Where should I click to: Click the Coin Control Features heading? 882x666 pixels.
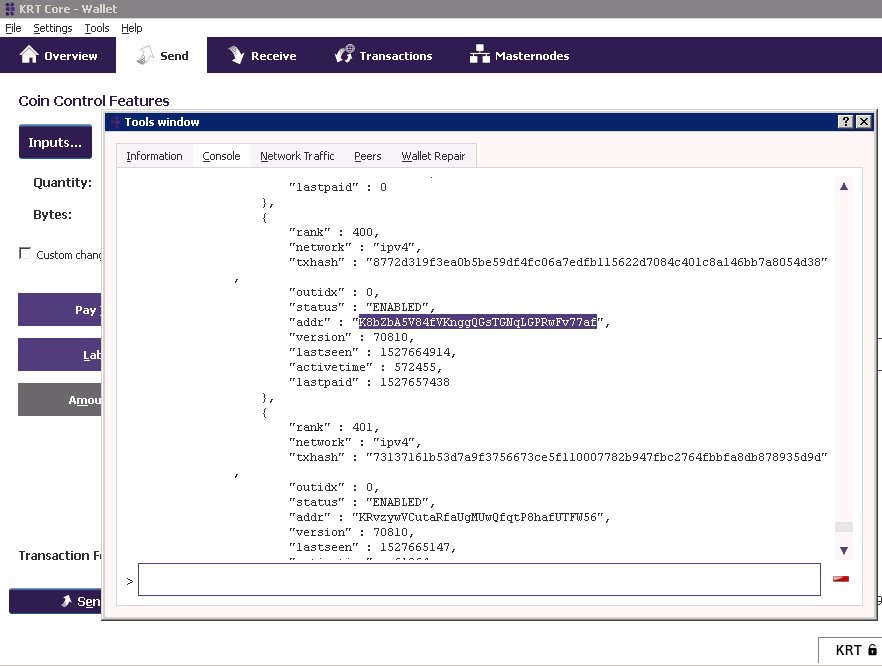click(94, 101)
